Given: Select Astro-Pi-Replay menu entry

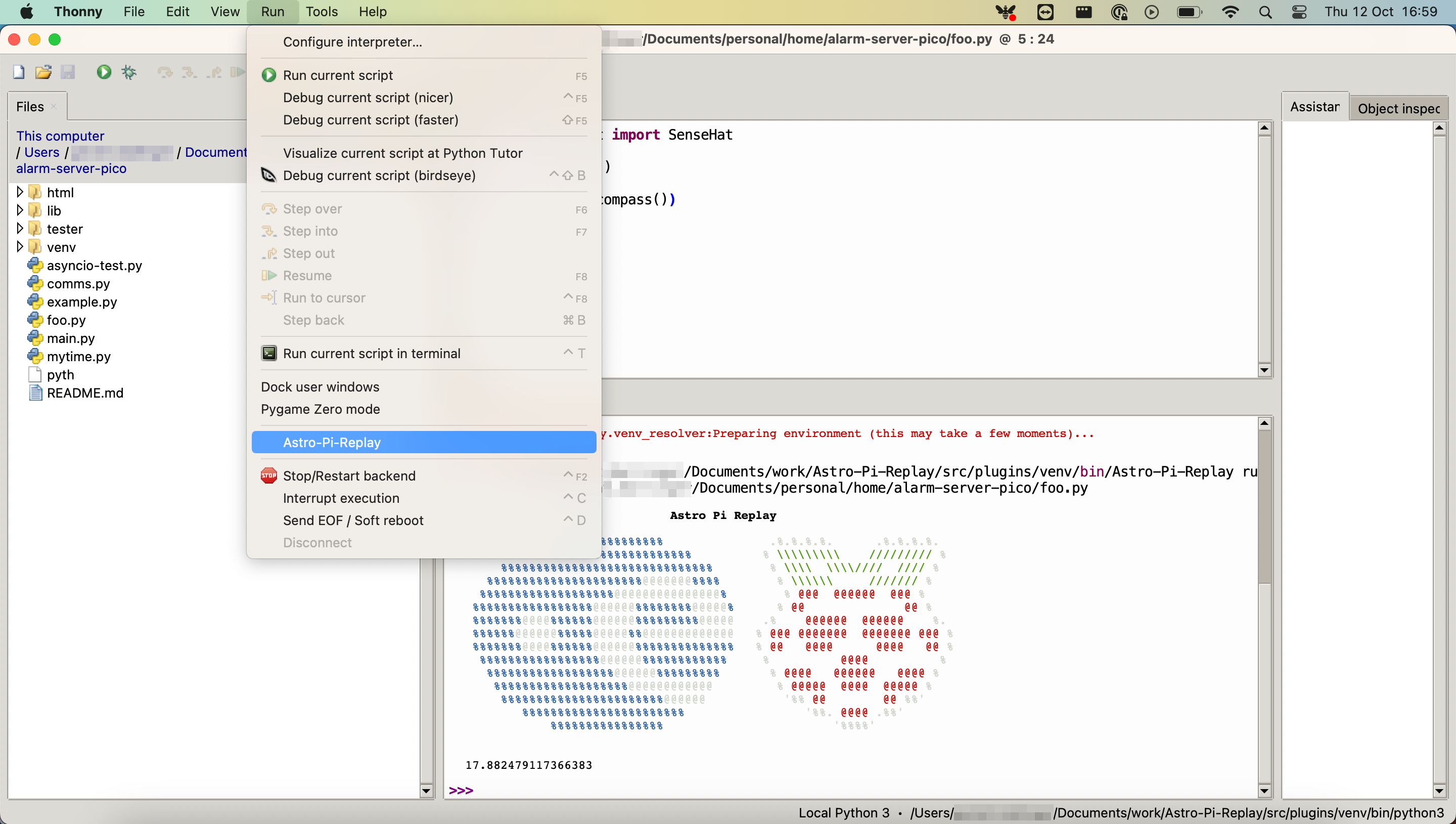Looking at the screenshot, I should [x=332, y=442].
